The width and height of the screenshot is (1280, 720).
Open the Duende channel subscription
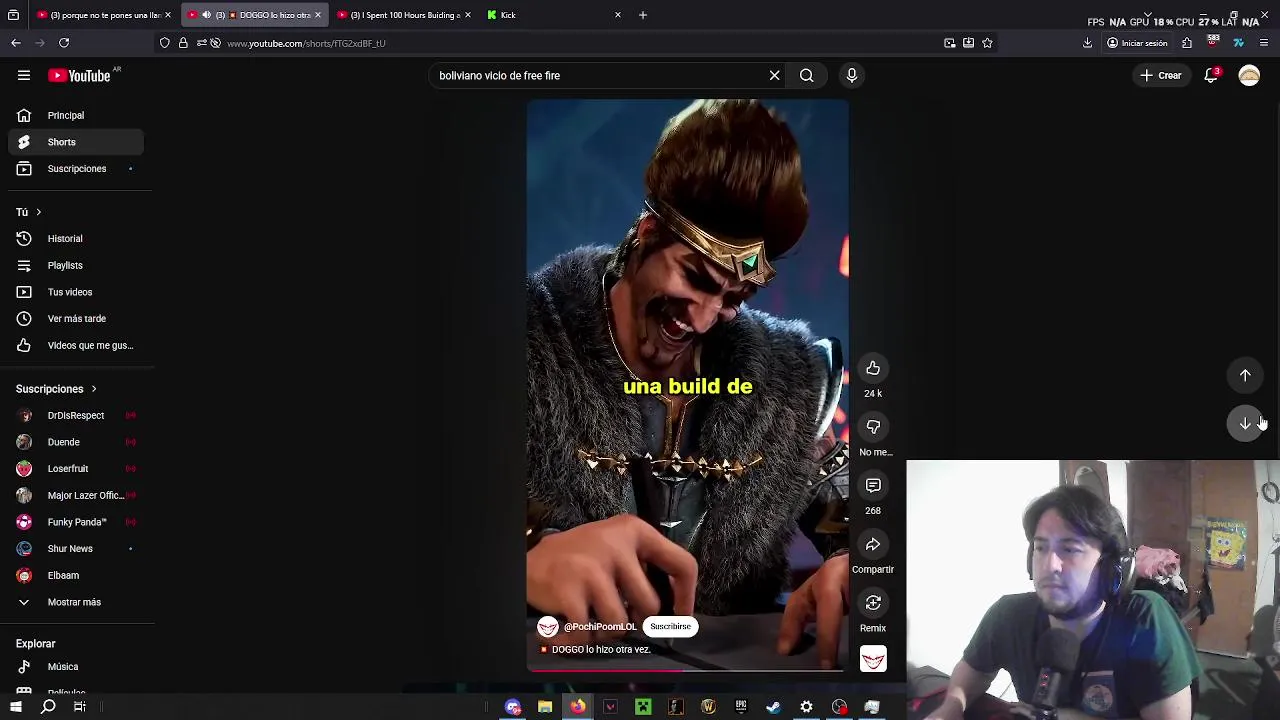pos(76,442)
